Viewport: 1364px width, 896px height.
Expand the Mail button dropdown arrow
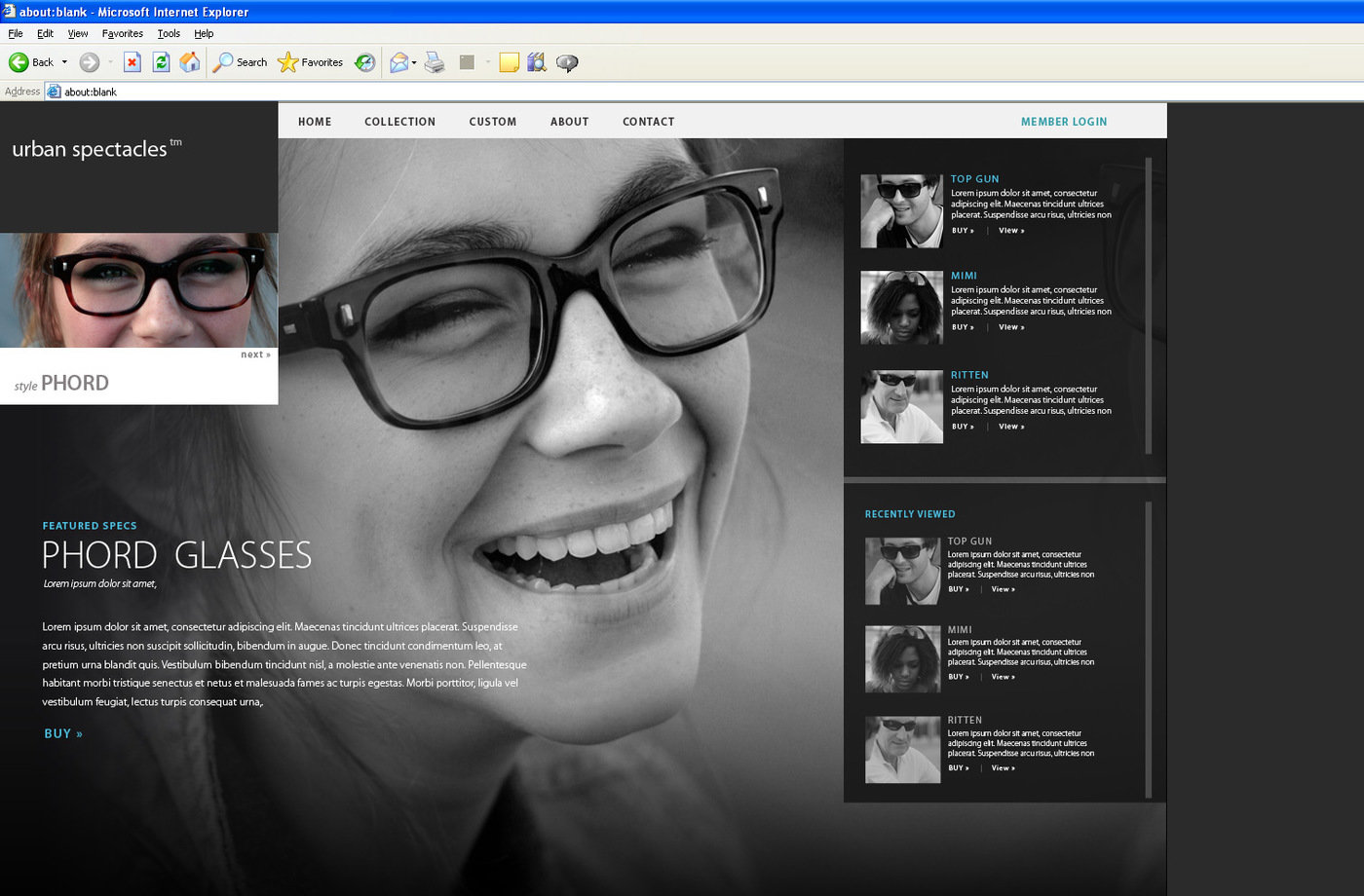pos(414,62)
